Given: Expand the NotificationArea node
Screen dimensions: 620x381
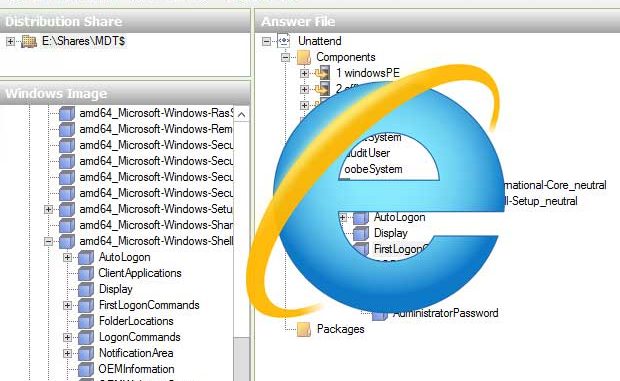Looking at the screenshot, I should 67,353.
